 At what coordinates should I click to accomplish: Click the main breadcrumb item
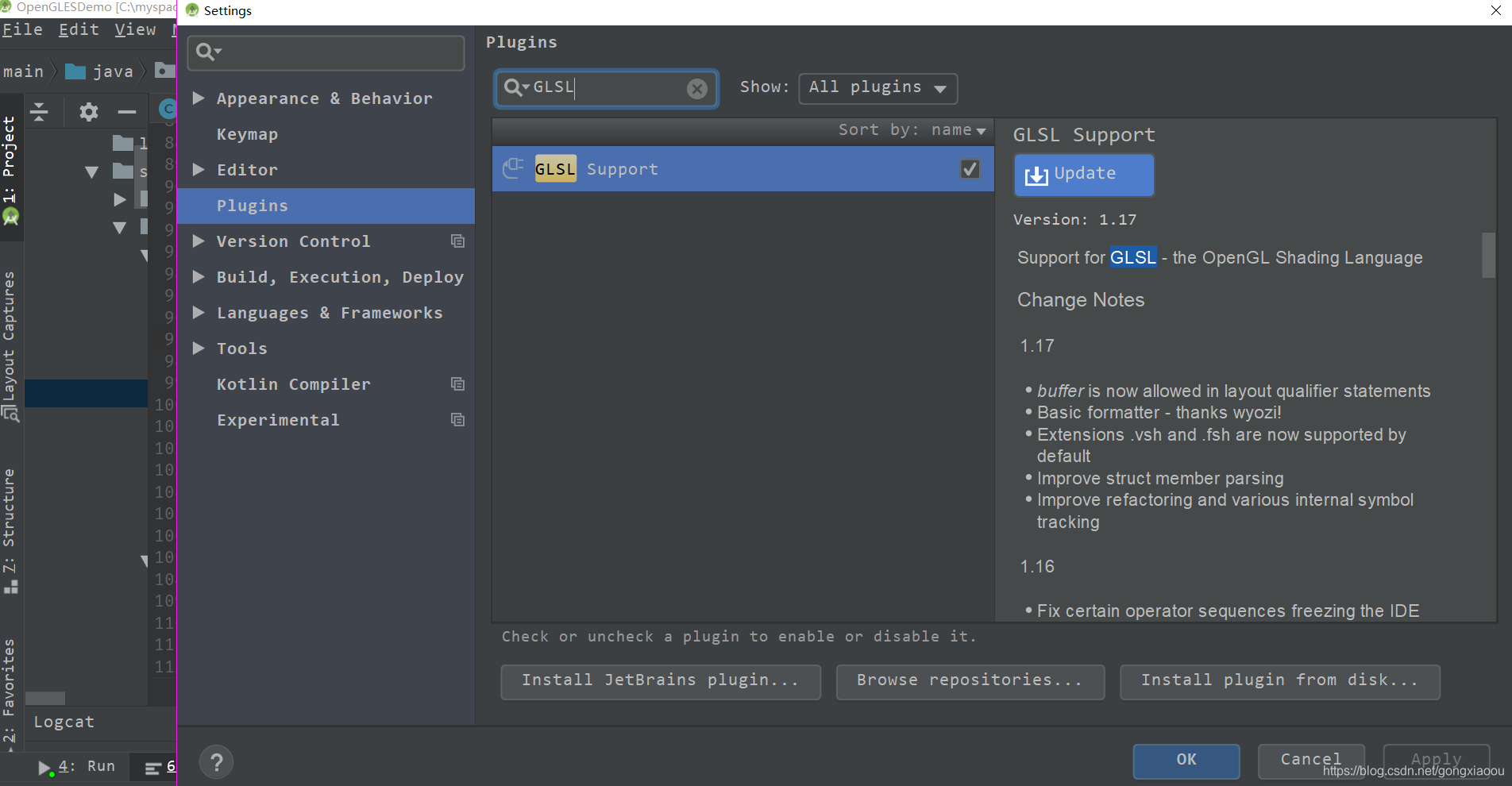23,71
